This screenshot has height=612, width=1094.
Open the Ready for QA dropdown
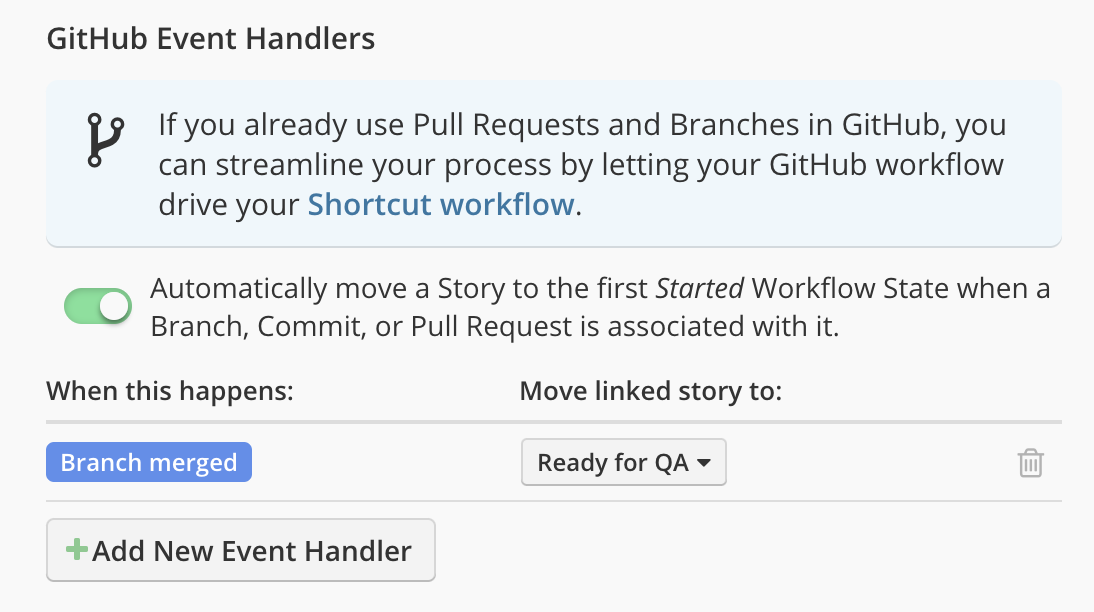(x=623, y=463)
